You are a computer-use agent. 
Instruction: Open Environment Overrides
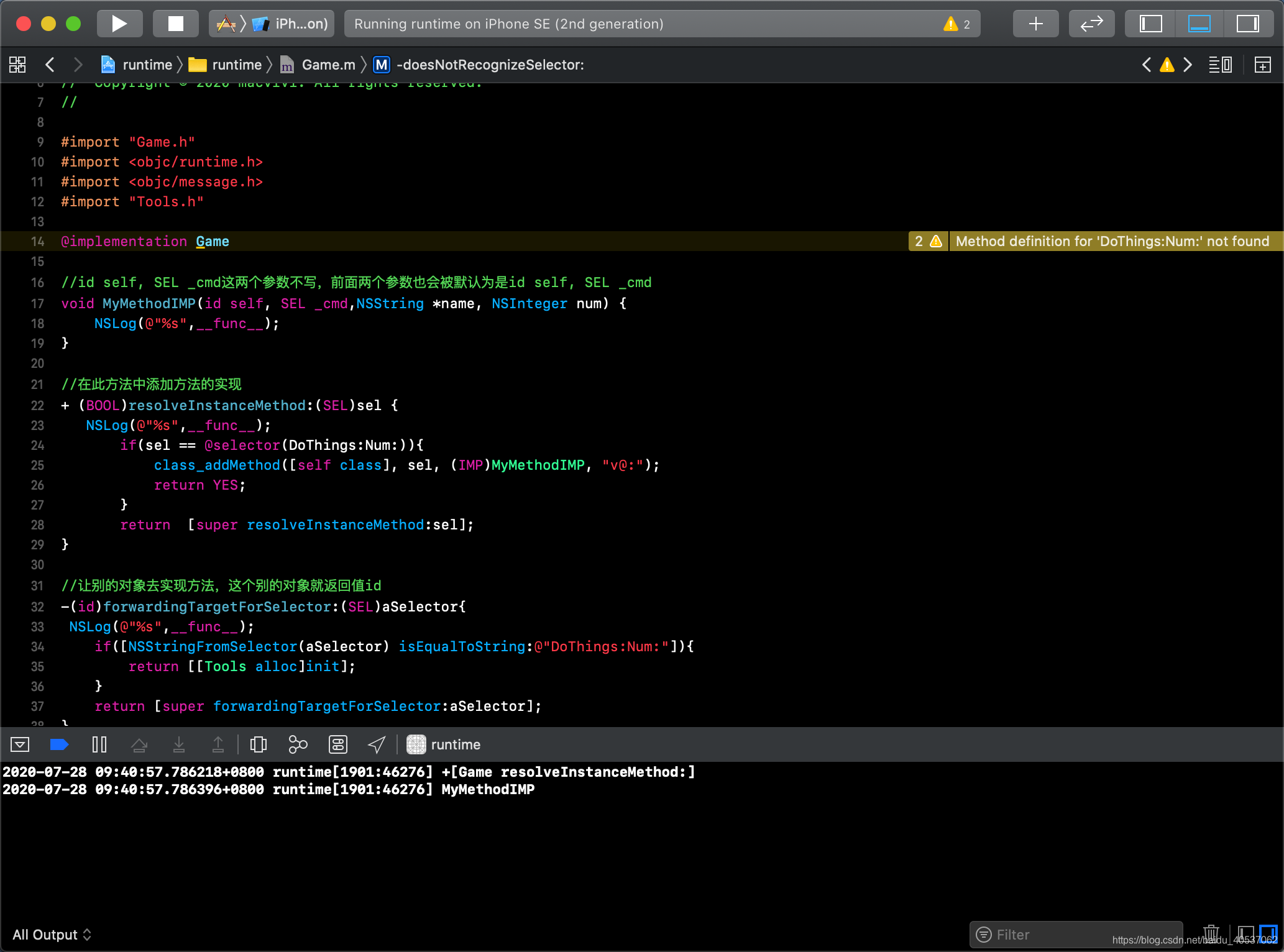click(x=338, y=744)
